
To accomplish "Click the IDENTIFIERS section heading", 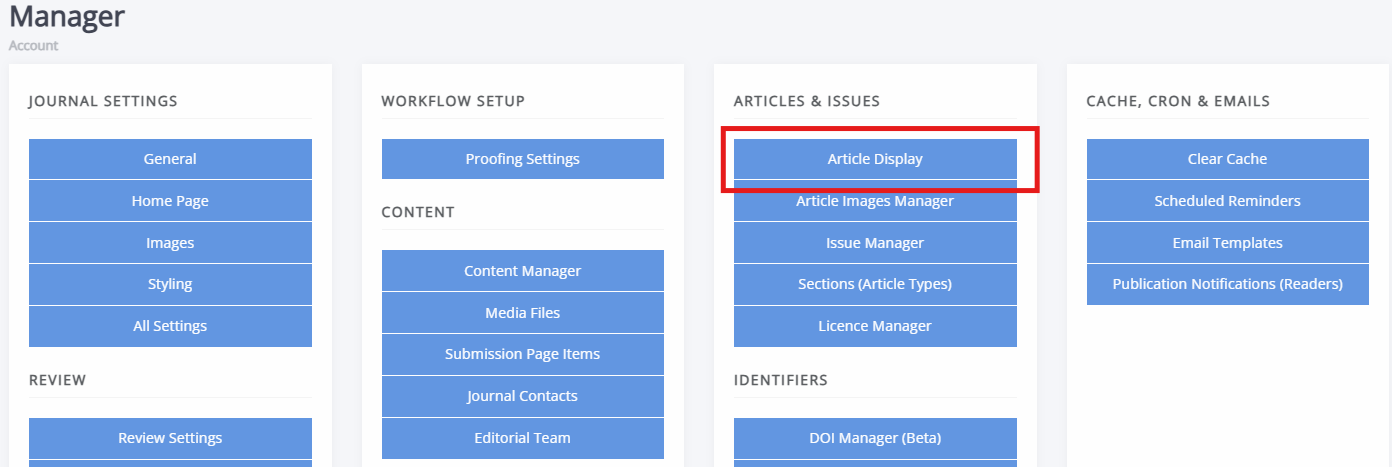I will (x=781, y=380).
